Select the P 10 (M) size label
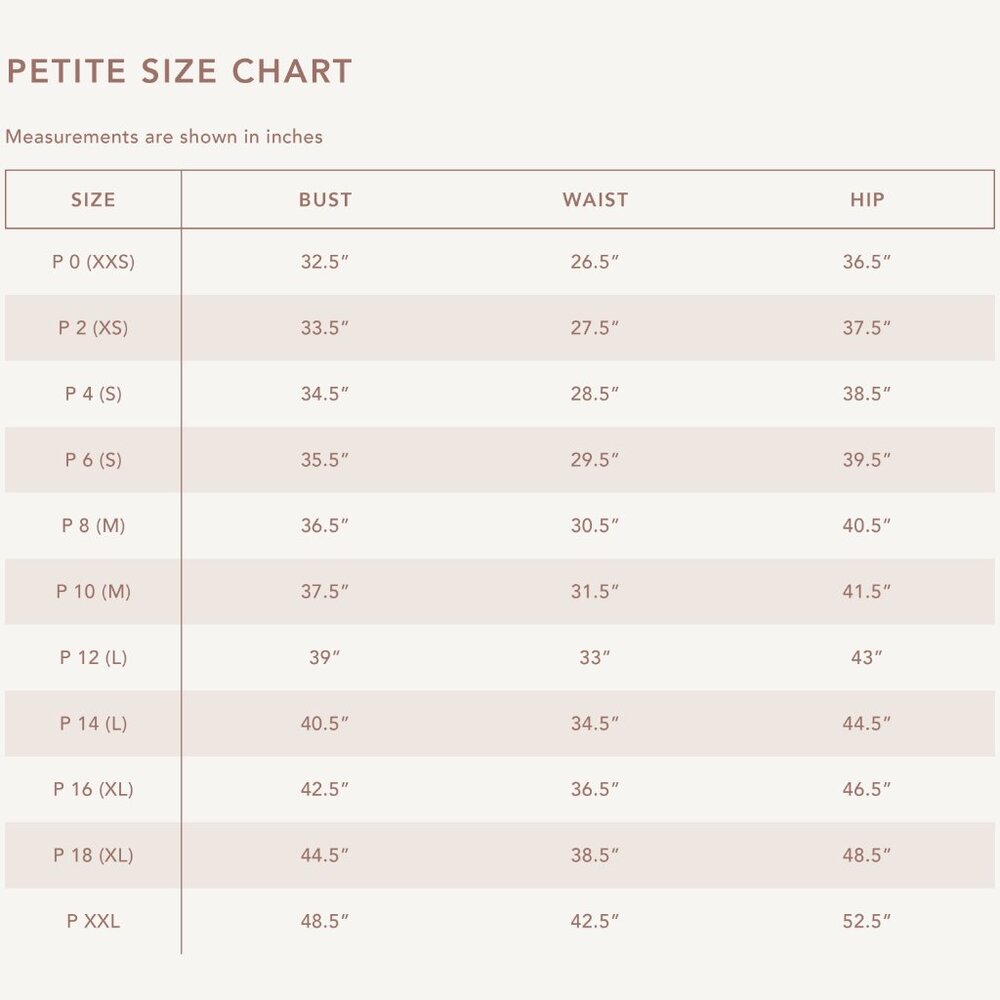 click(x=93, y=591)
